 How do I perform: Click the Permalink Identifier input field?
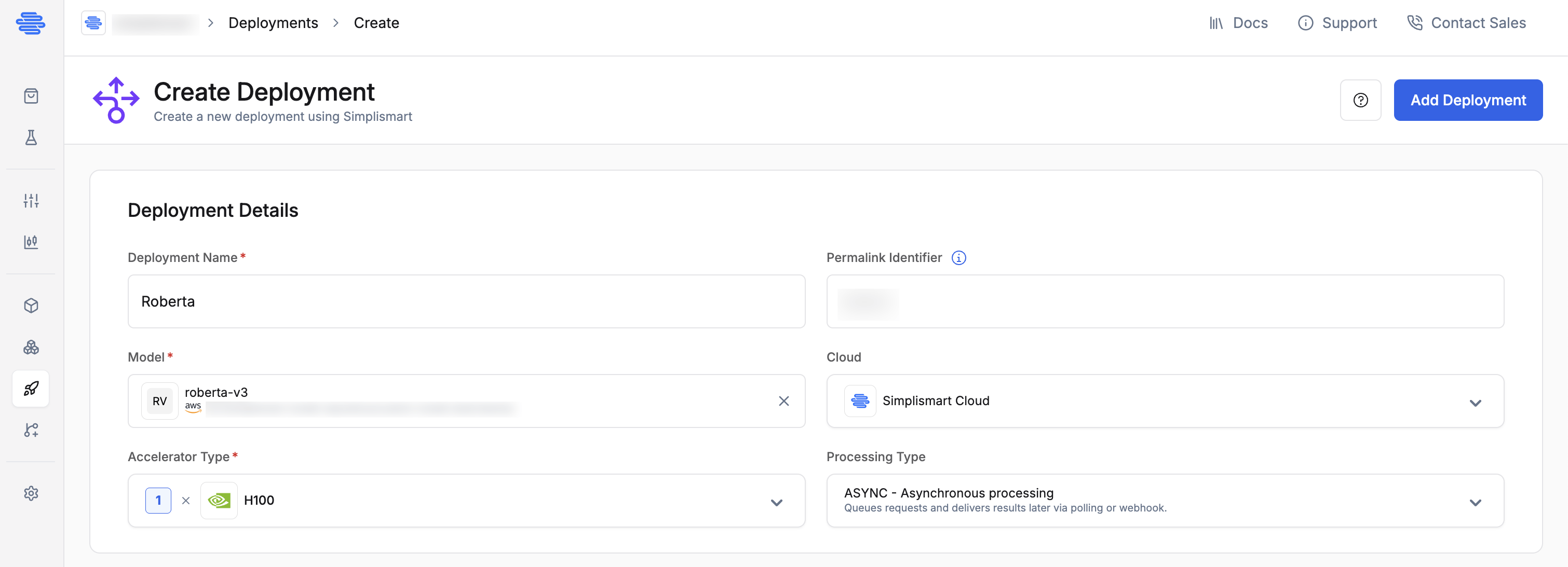[x=1165, y=302]
